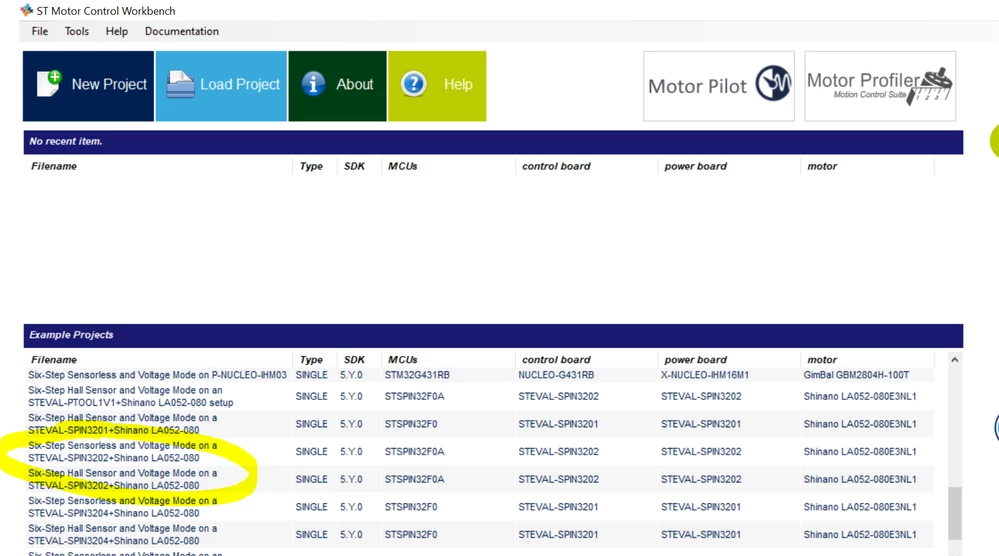Click the About info icon

[x=313, y=83]
